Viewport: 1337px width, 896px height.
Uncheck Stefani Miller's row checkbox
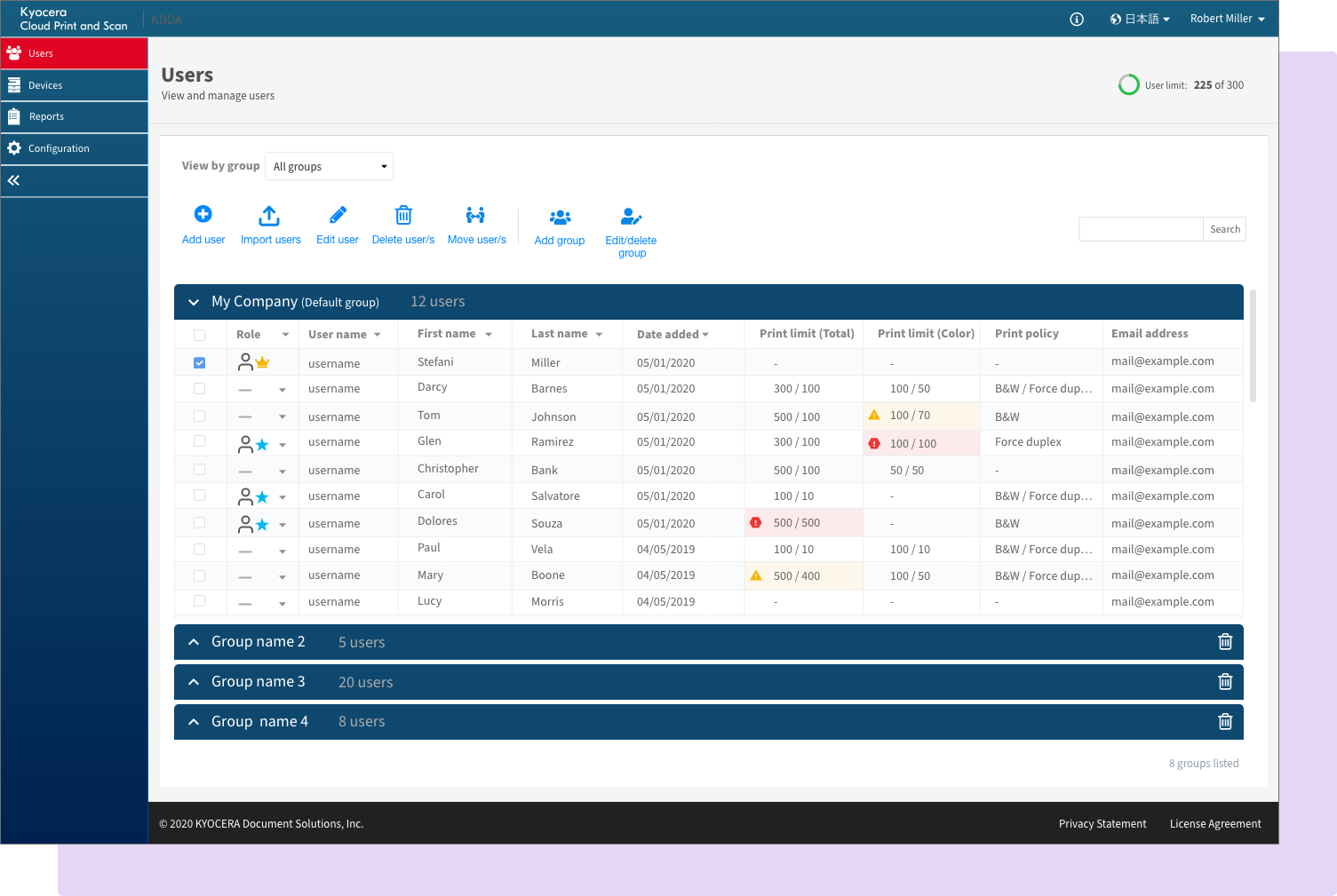[x=199, y=361]
